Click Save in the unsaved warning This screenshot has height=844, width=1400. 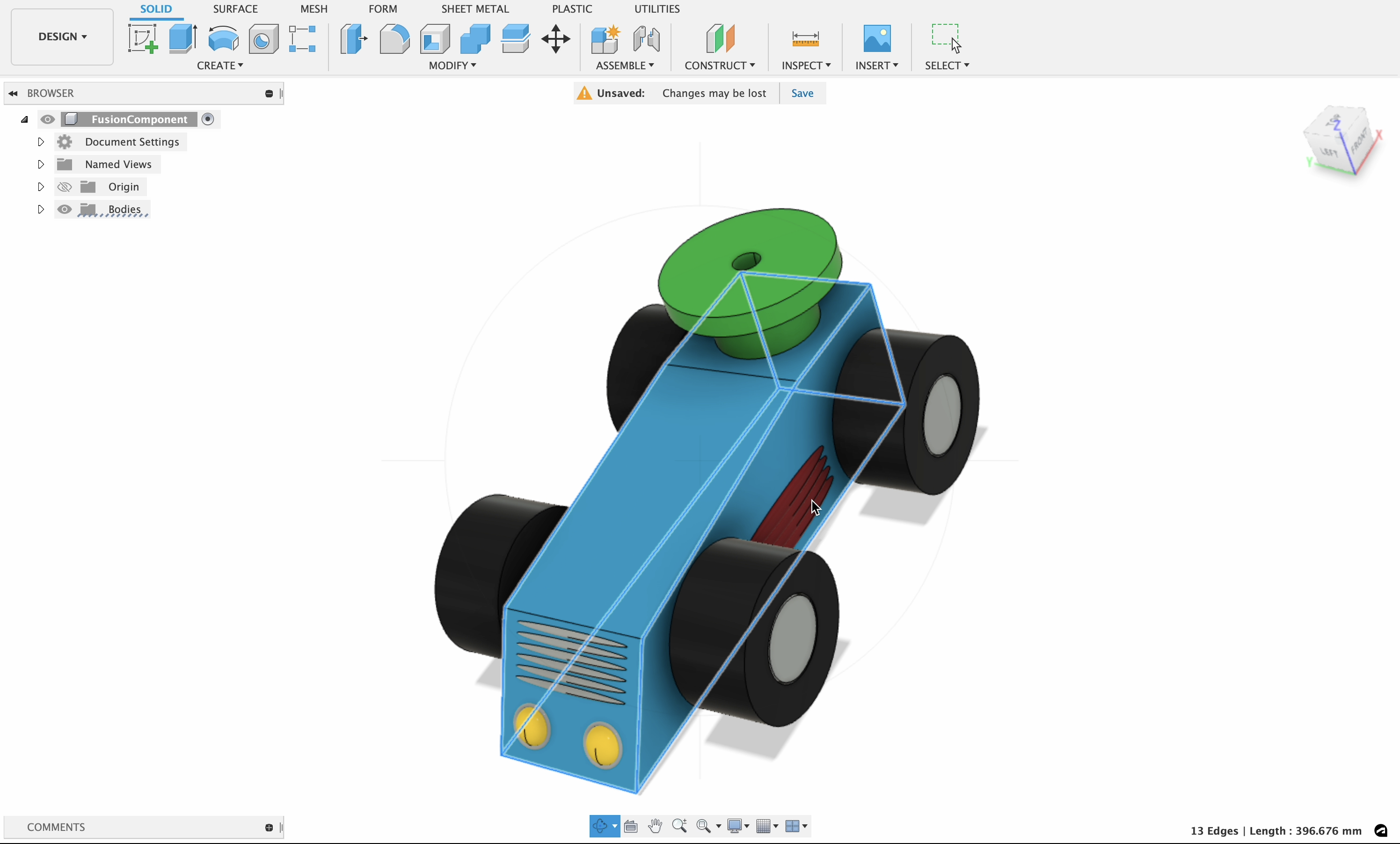[802, 93]
